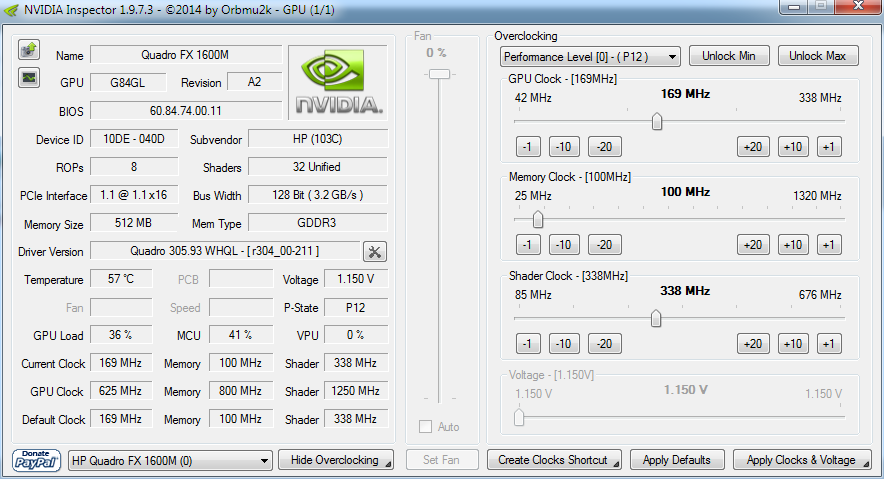
Task: Click the GPU Load value 36 %
Action: [121, 335]
